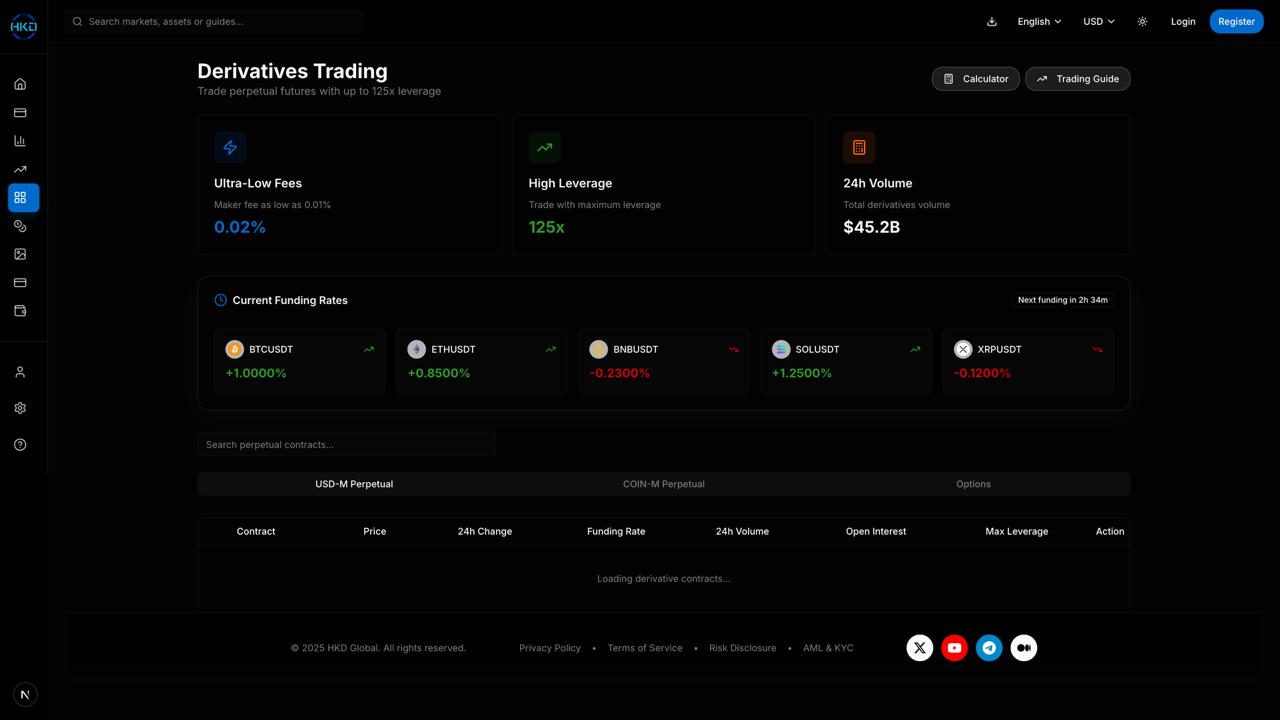Click the bar chart sidebar icon
Image resolution: width=1280 pixels, height=720 pixels.
(20, 141)
